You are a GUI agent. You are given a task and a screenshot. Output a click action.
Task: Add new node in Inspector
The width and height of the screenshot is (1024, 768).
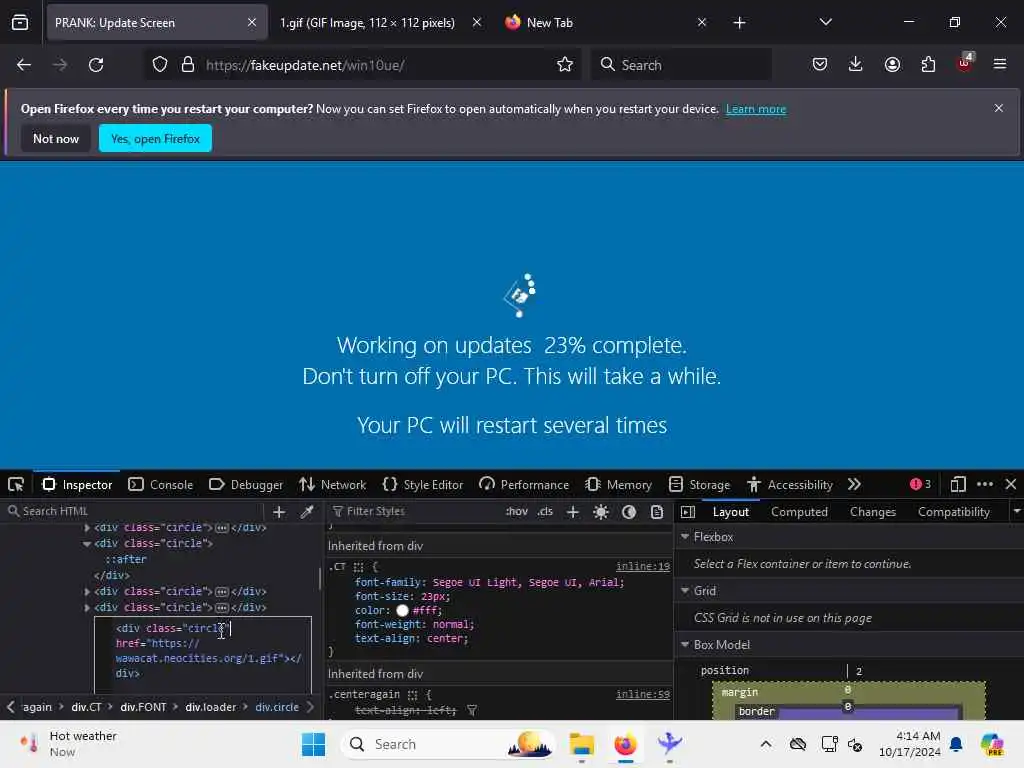[x=279, y=512]
